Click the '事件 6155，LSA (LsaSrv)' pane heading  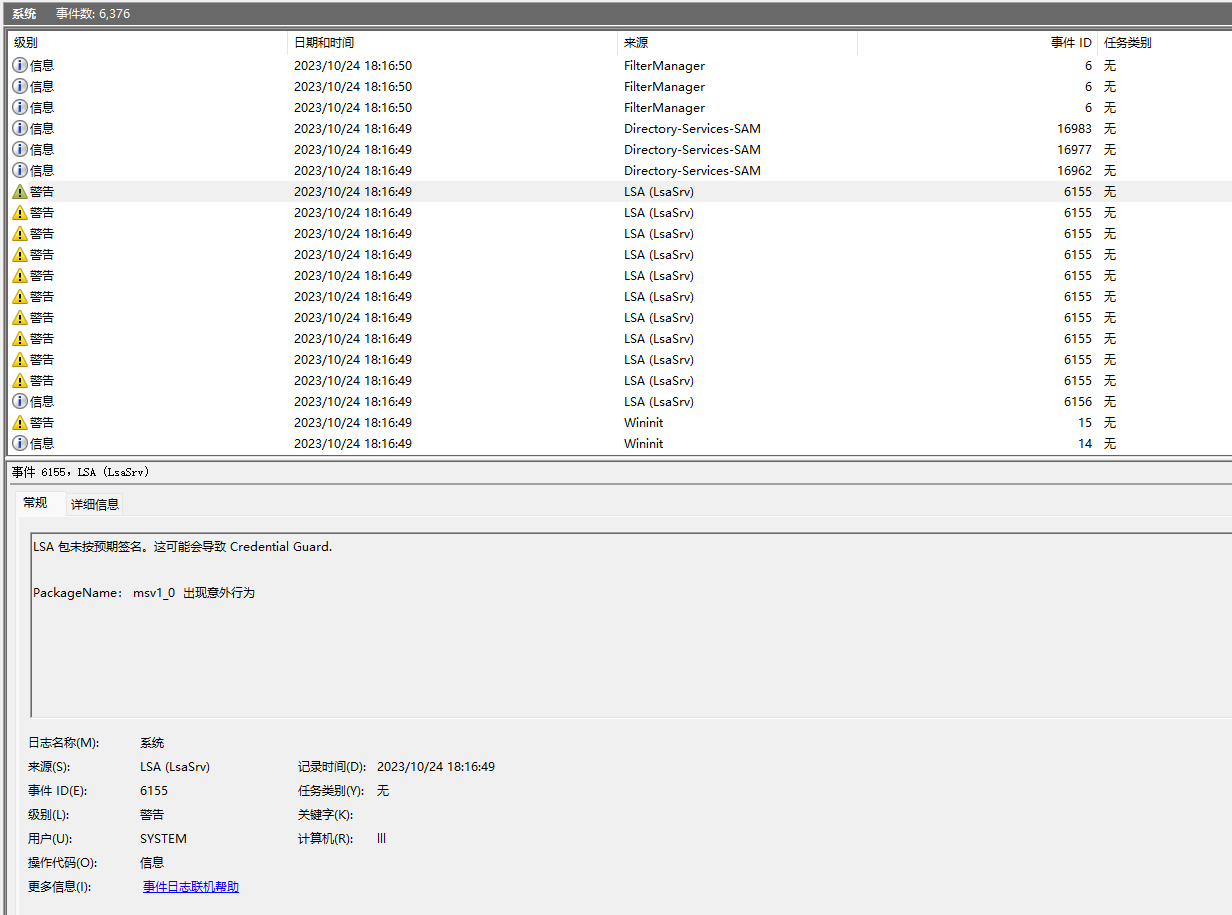[81, 472]
